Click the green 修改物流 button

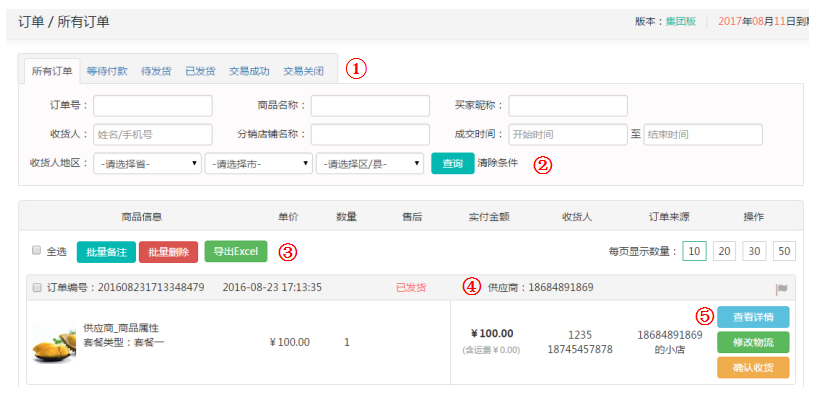click(x=752, y=342)
